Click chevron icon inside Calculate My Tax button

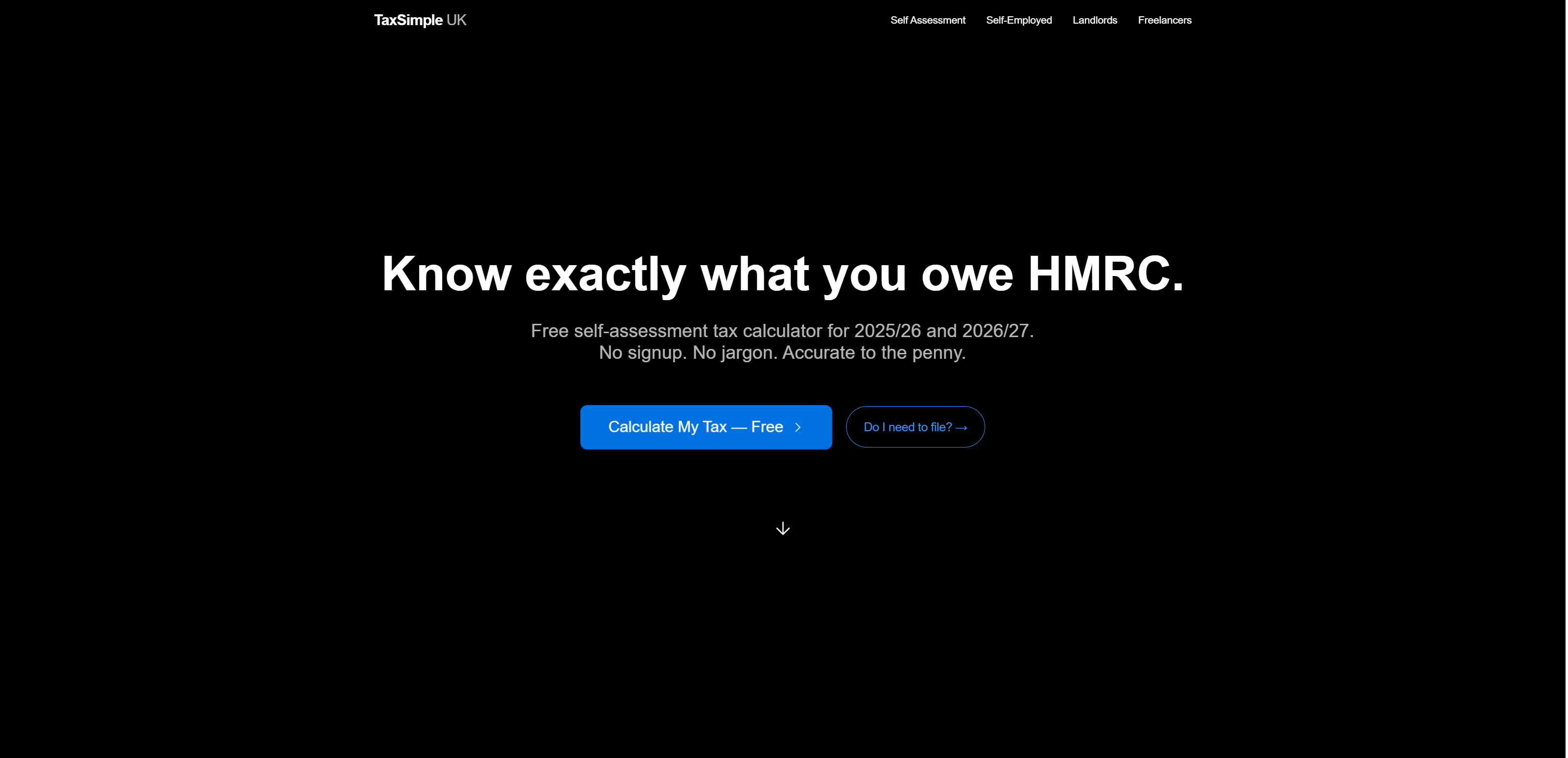(799, 428)
